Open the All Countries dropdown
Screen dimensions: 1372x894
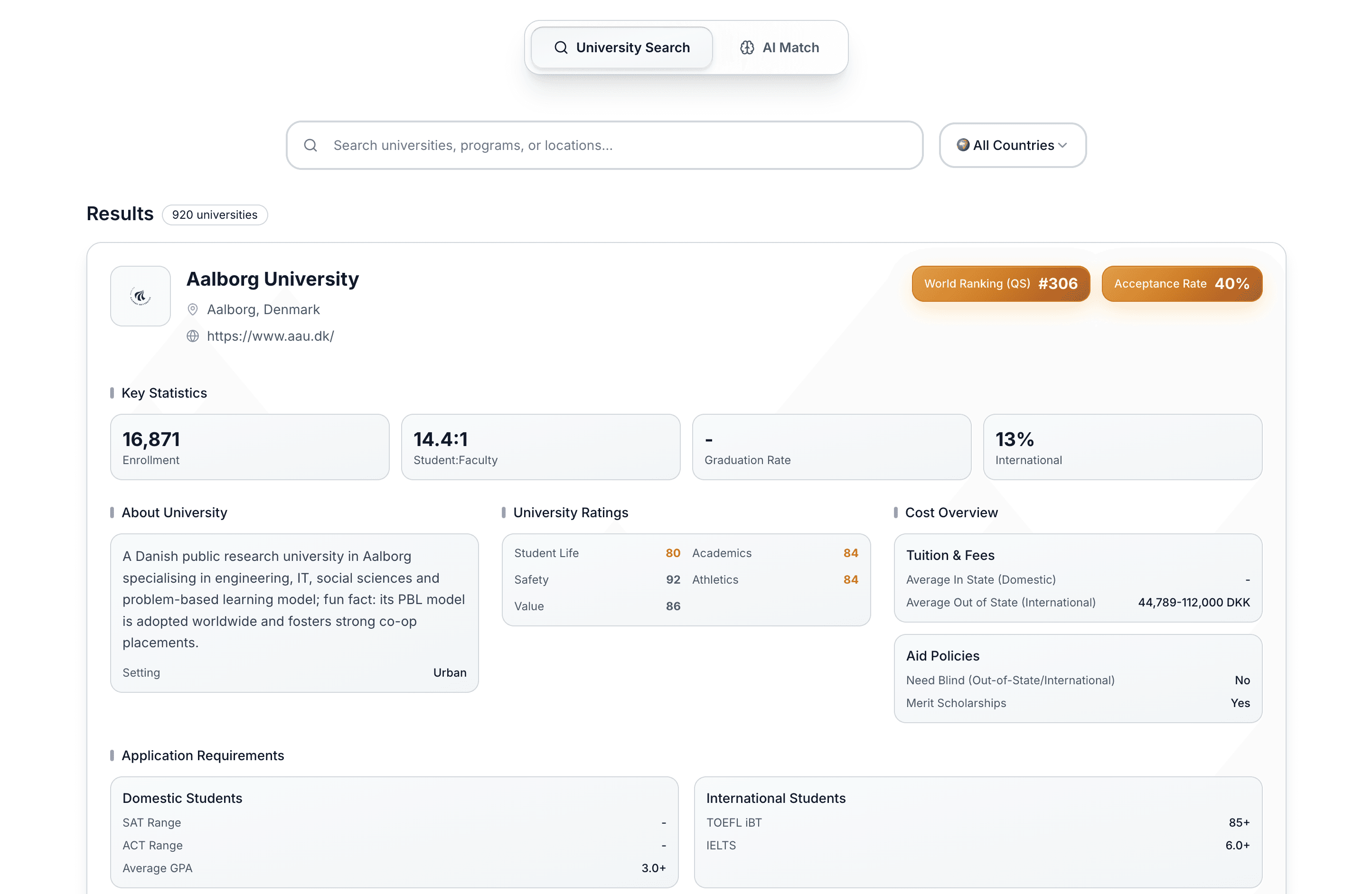[1012, 145]
